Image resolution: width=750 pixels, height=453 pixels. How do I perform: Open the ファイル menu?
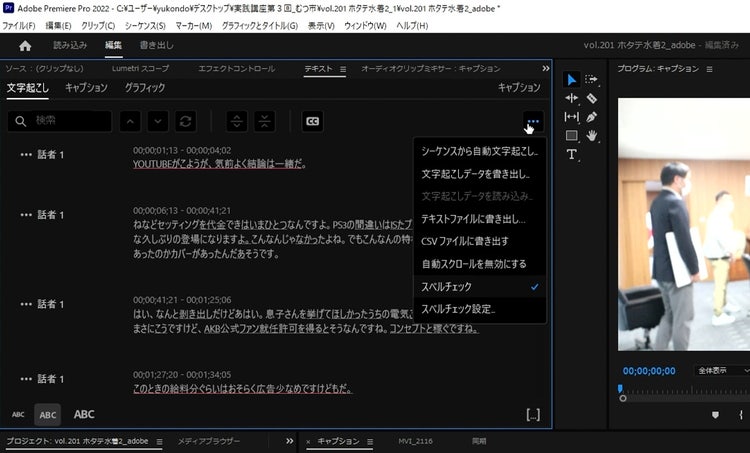point(19,25)
